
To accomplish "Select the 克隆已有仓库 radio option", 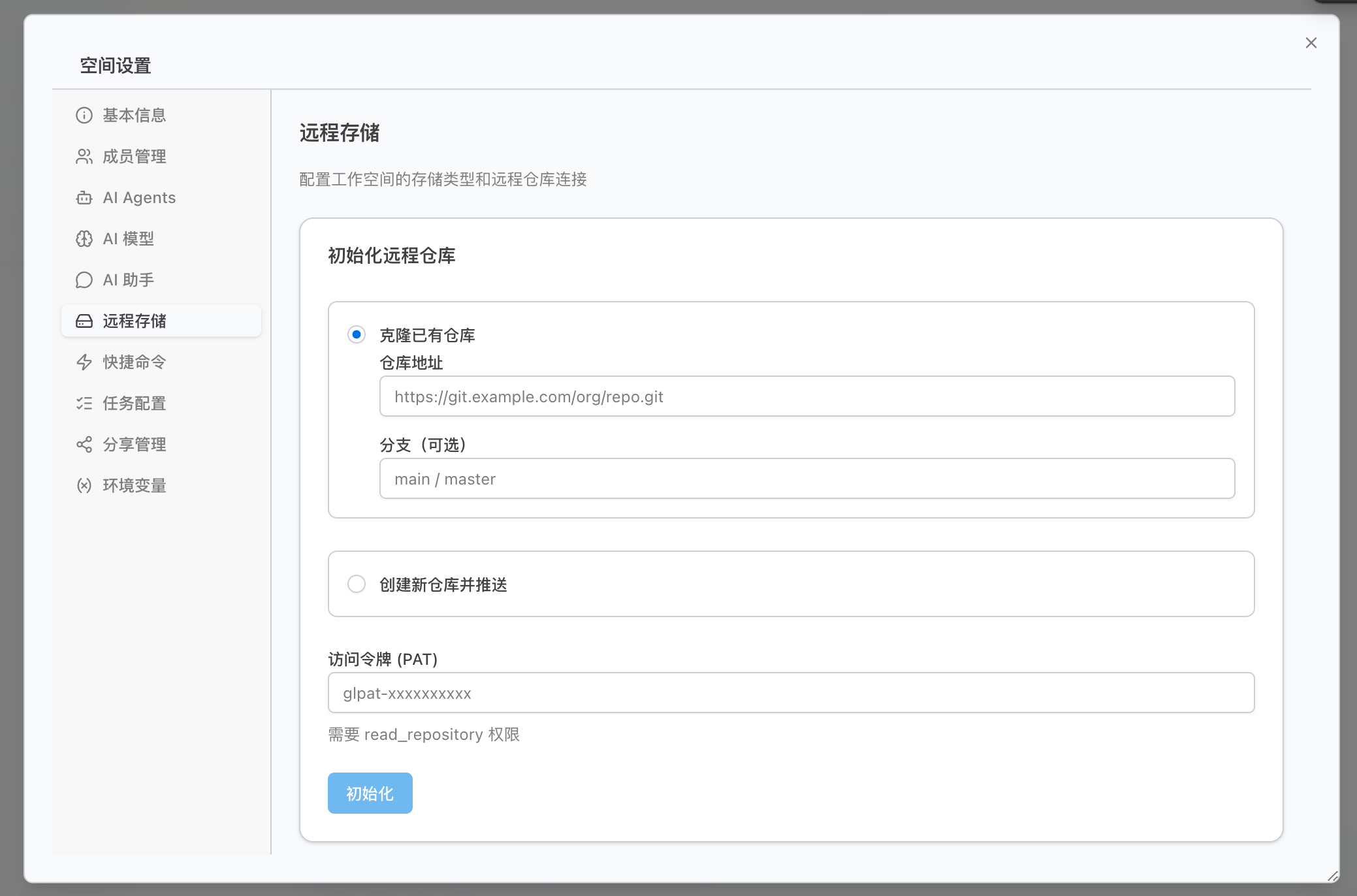I will click(356, 334).
